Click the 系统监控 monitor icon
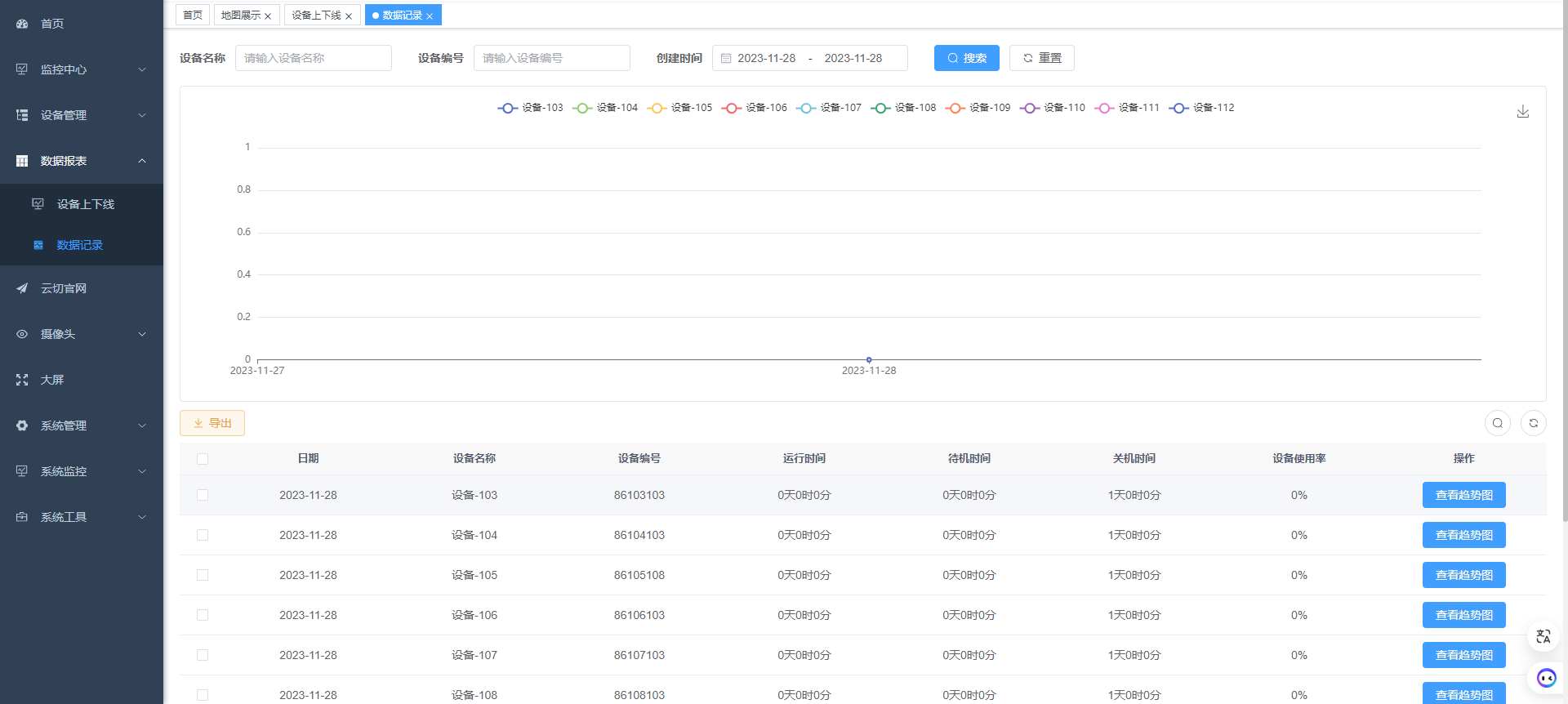This screenshot has width=1568, height=704. click(22, 471)
